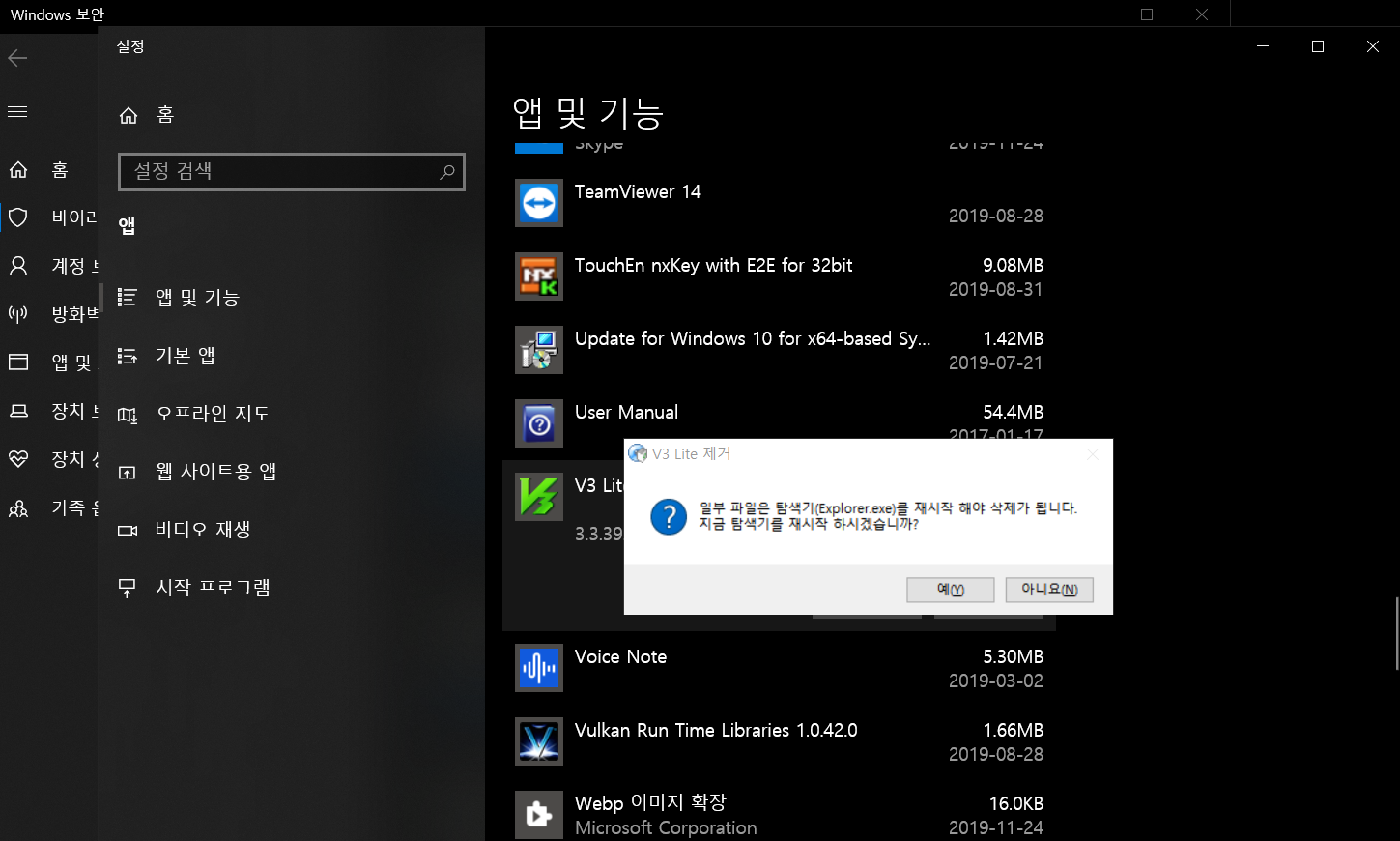Click the device security laptop icon
This screenshot has height=841, width=1400.
click(x=17, y=411)
